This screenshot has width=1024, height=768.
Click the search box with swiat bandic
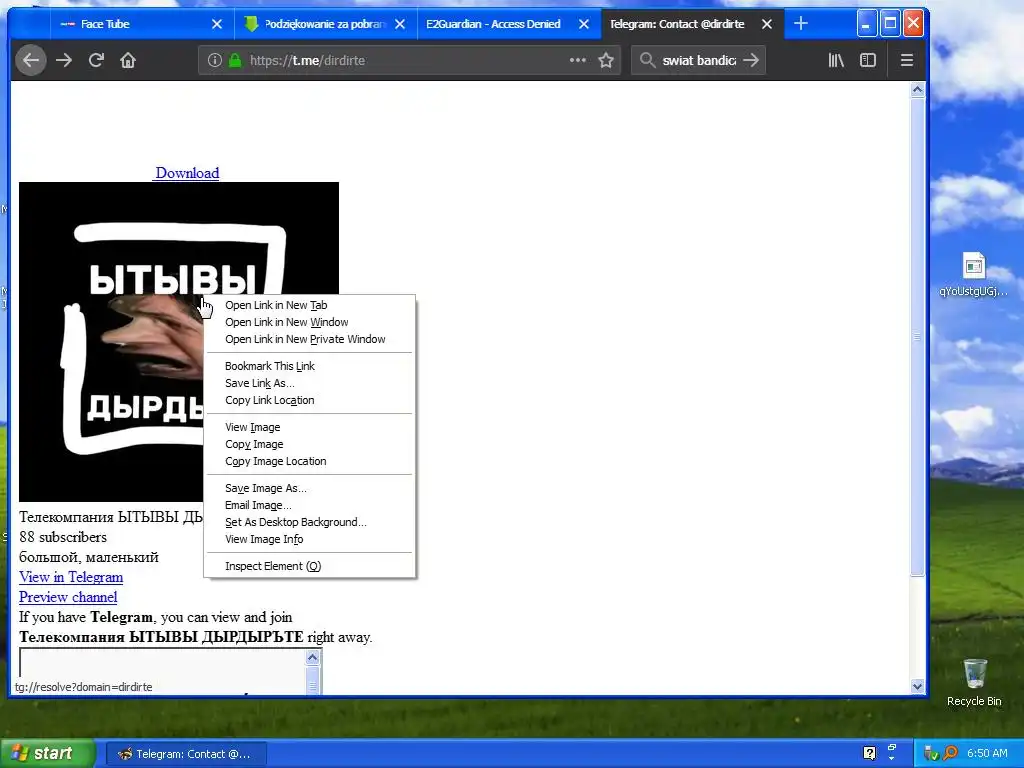pyautogui.click(x=699, y=61)
